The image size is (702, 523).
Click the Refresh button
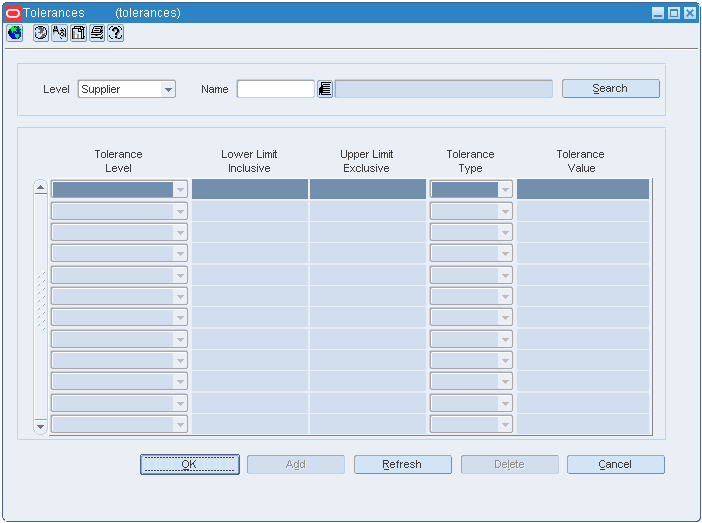402,464
